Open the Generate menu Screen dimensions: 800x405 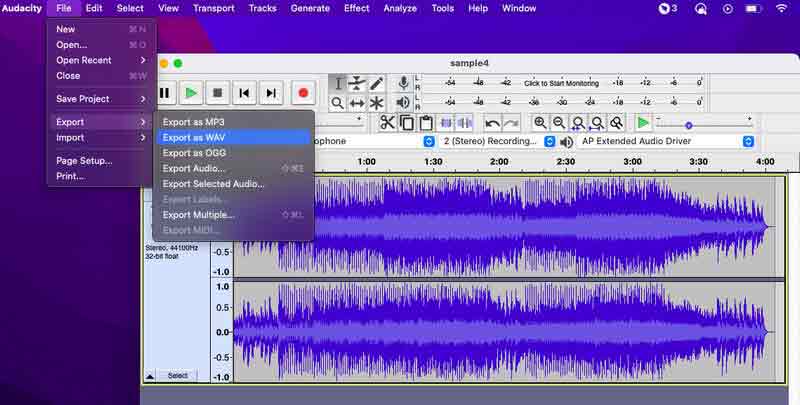pos(310,8)
